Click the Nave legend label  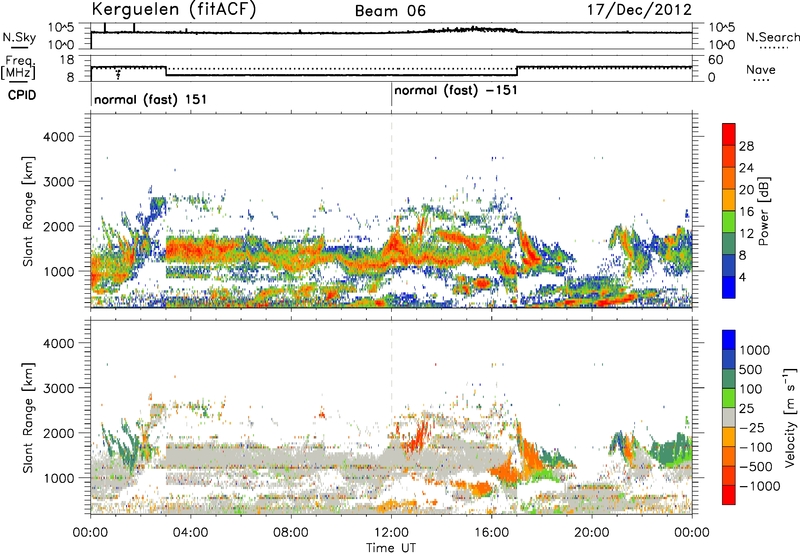click(761, 69)
